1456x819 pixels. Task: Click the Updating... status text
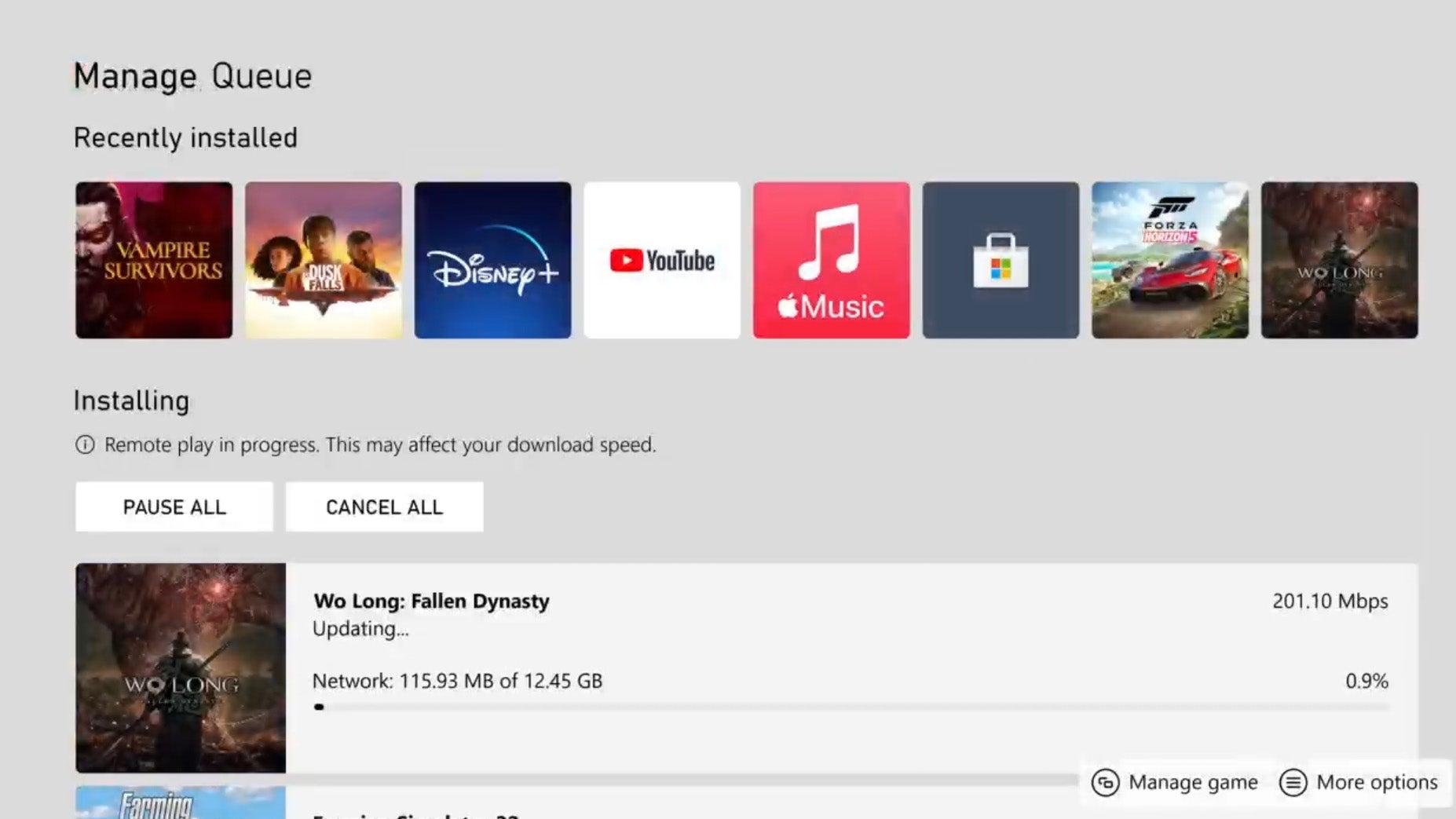point(360,629)
